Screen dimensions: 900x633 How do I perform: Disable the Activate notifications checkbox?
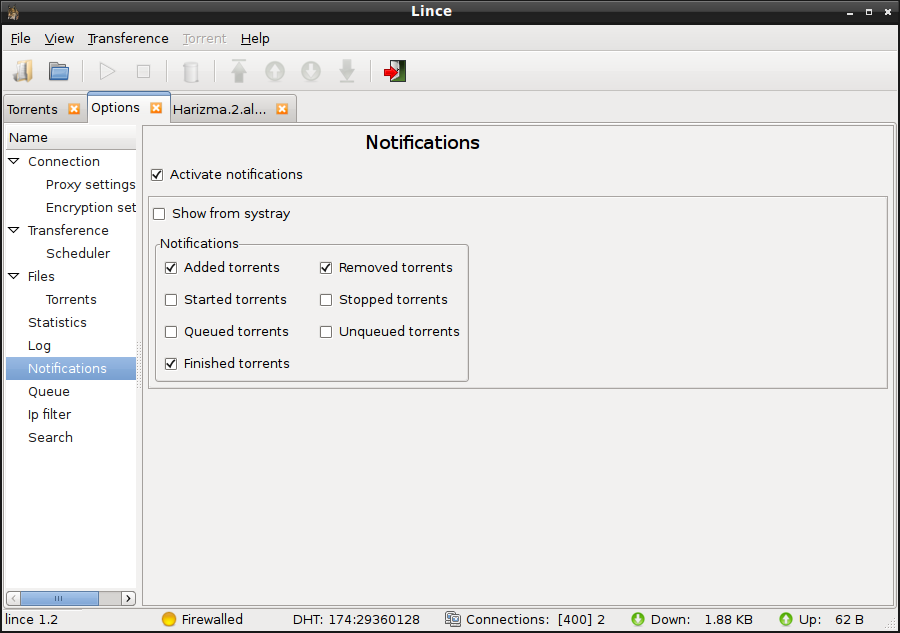157,174
